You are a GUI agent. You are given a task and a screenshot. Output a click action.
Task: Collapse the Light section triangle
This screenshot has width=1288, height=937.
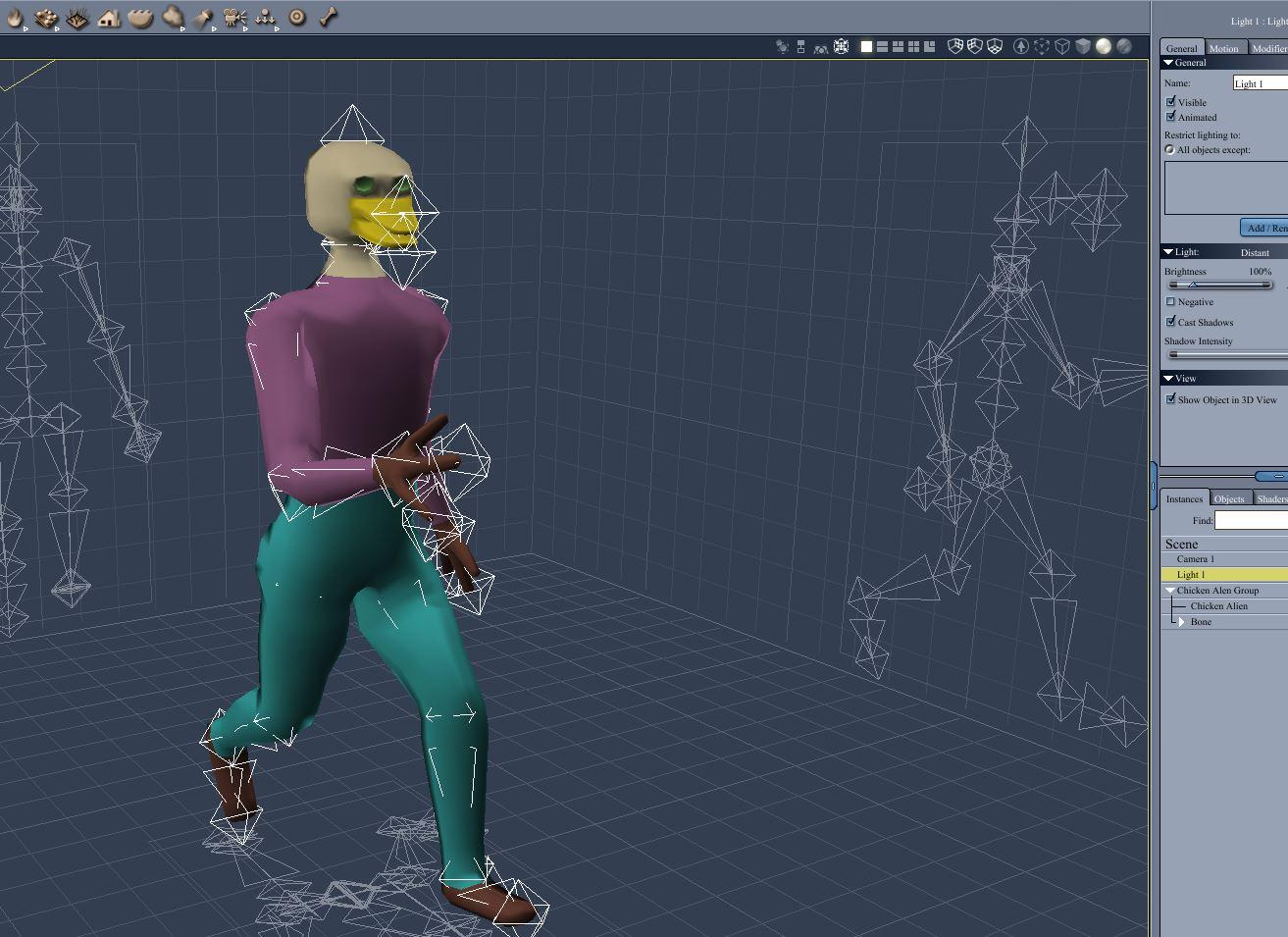(x=1168, y=252)
